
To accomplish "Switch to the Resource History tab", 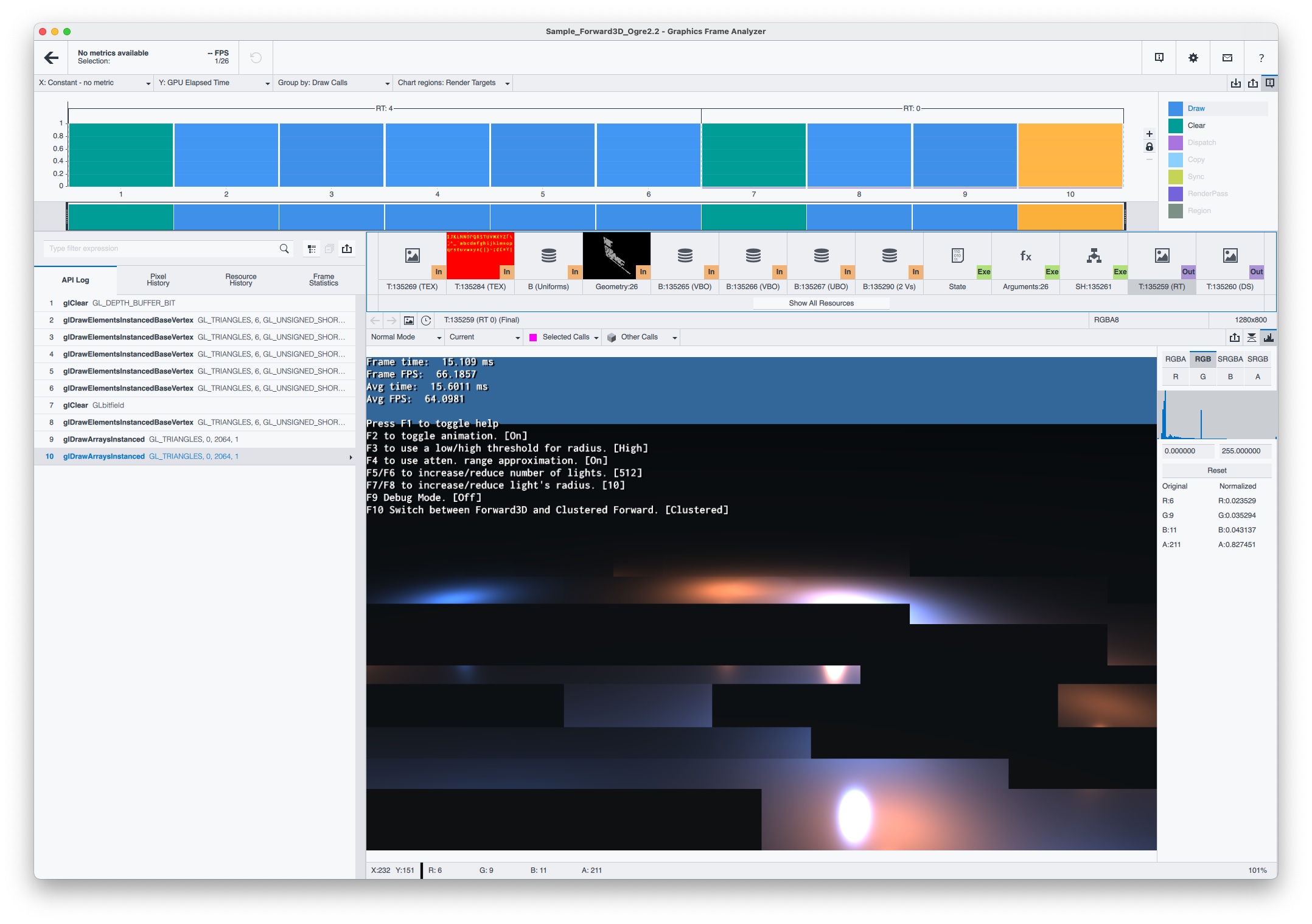I will point(241,280).
